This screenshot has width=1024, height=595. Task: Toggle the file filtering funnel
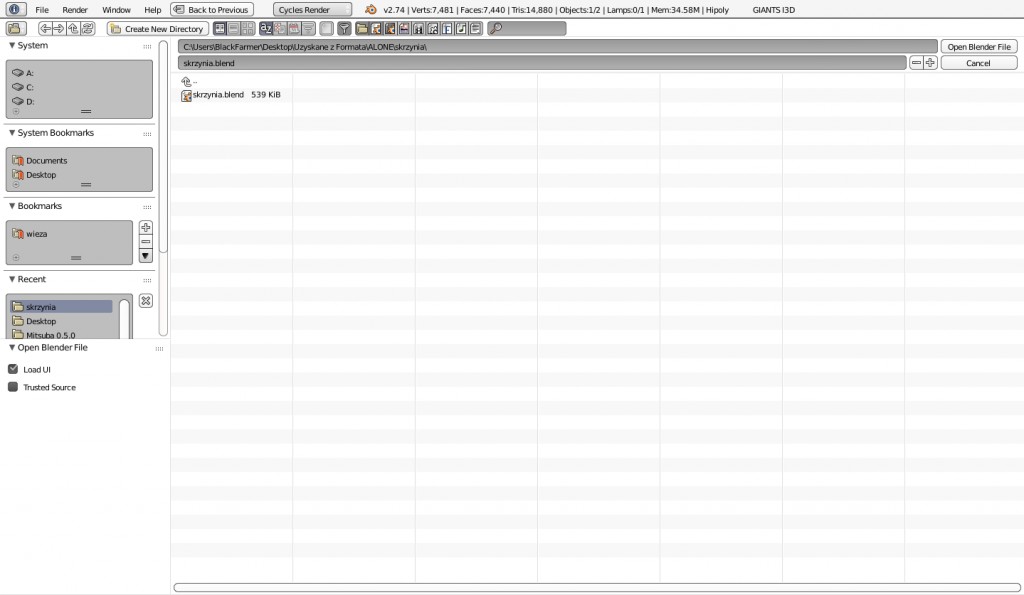(344, 29)
